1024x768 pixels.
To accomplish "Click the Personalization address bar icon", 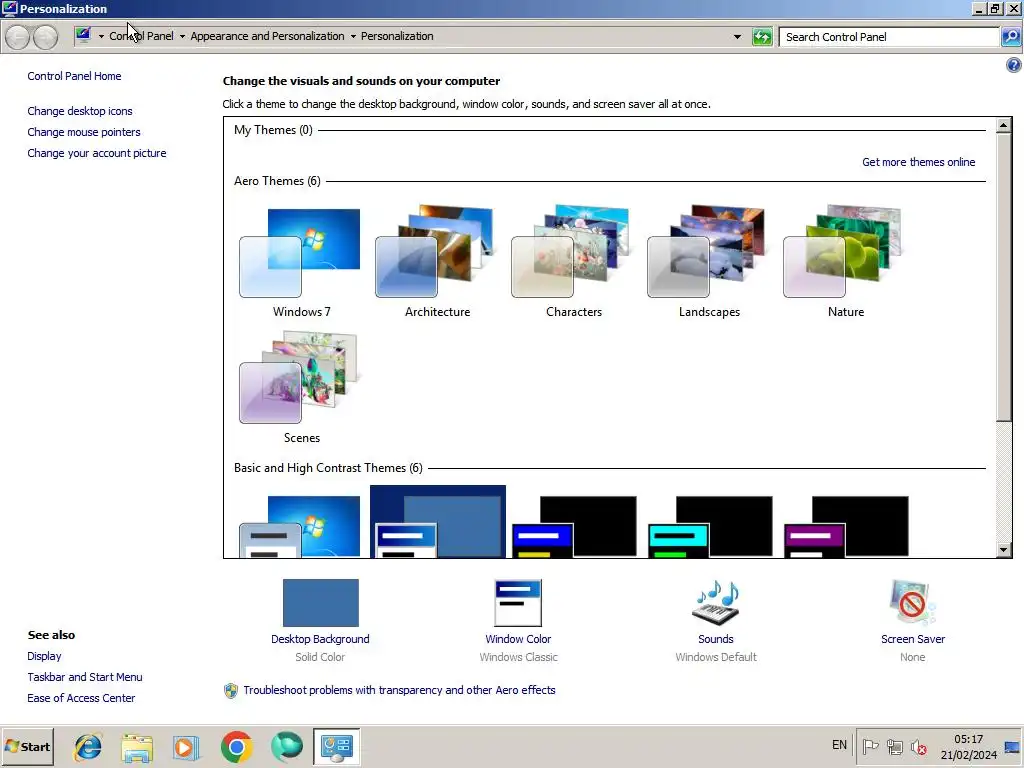I will tap(83, 35).
